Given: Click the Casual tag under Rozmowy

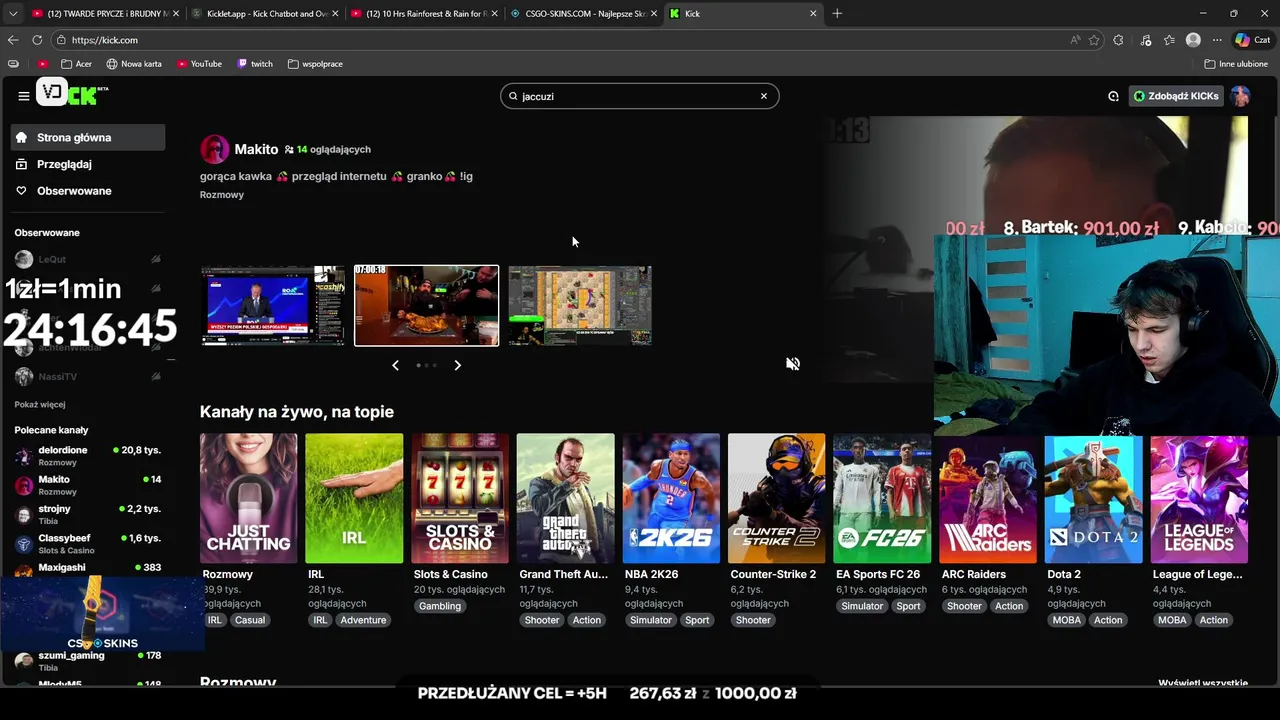Looking at the screenshot, I should click(x=250, y=620).
